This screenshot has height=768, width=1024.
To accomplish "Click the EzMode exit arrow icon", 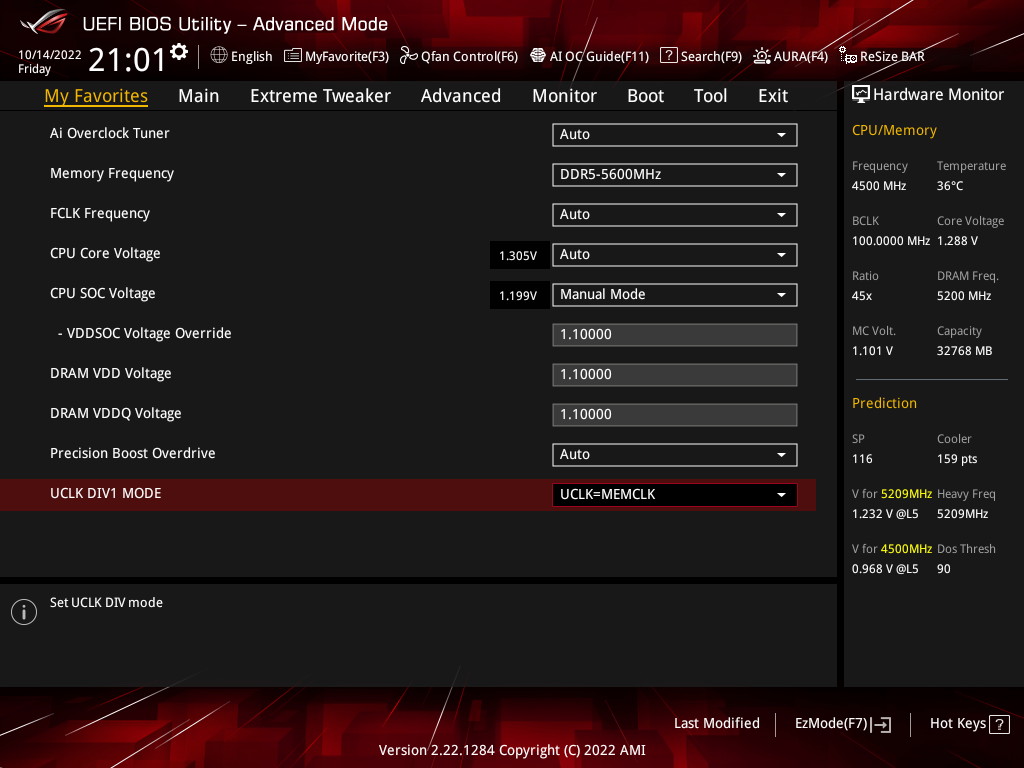I will (x=881, y=724).
